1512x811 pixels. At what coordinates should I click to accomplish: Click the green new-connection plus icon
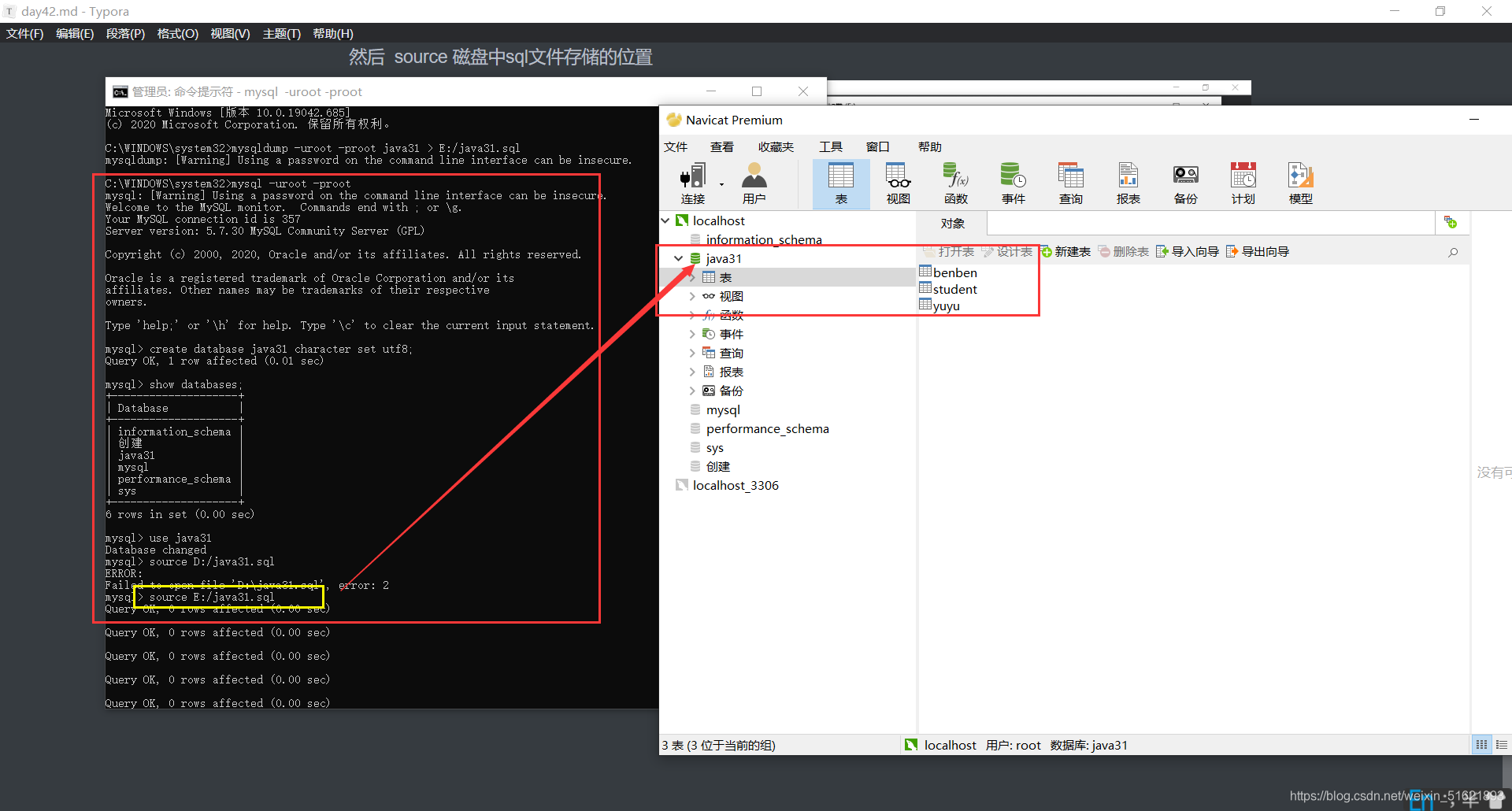click(x=1451, y=223)
